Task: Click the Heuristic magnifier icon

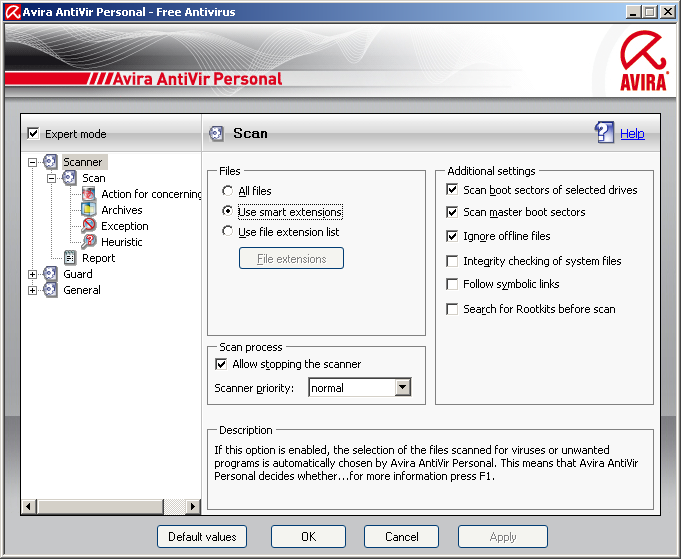Action: click(89, 242)
